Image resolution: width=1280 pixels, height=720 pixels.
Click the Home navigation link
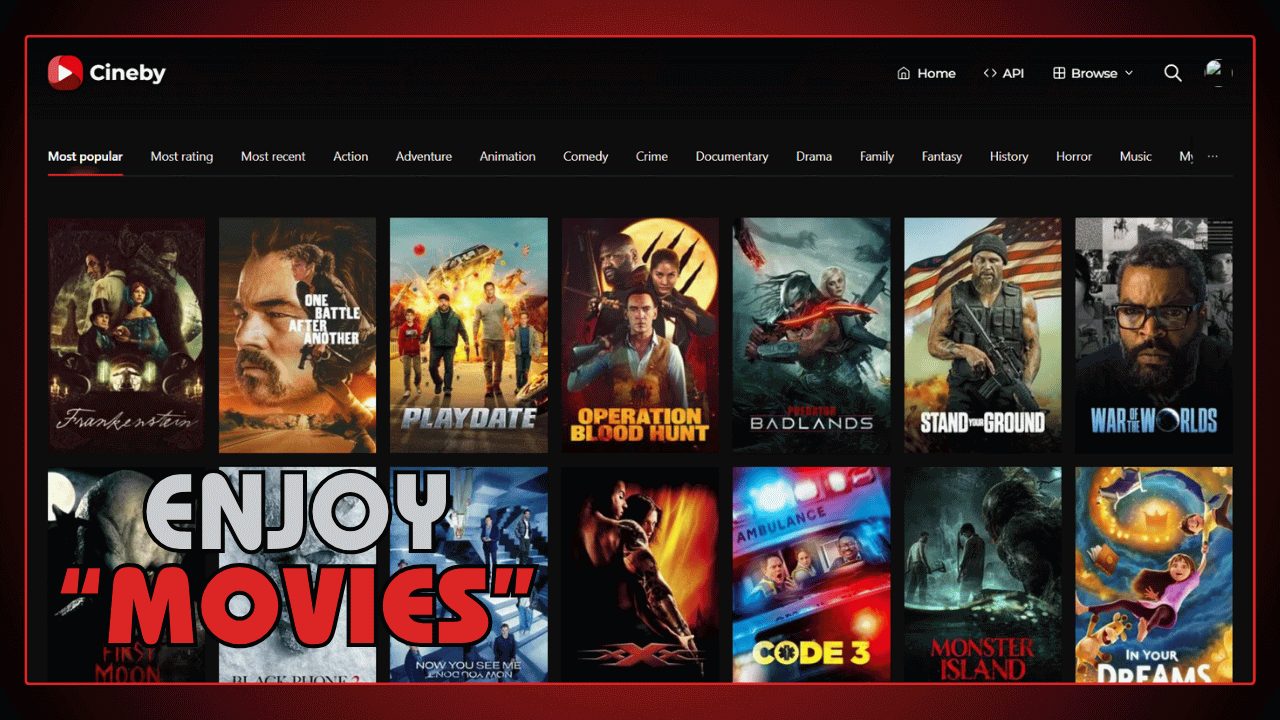935,73
